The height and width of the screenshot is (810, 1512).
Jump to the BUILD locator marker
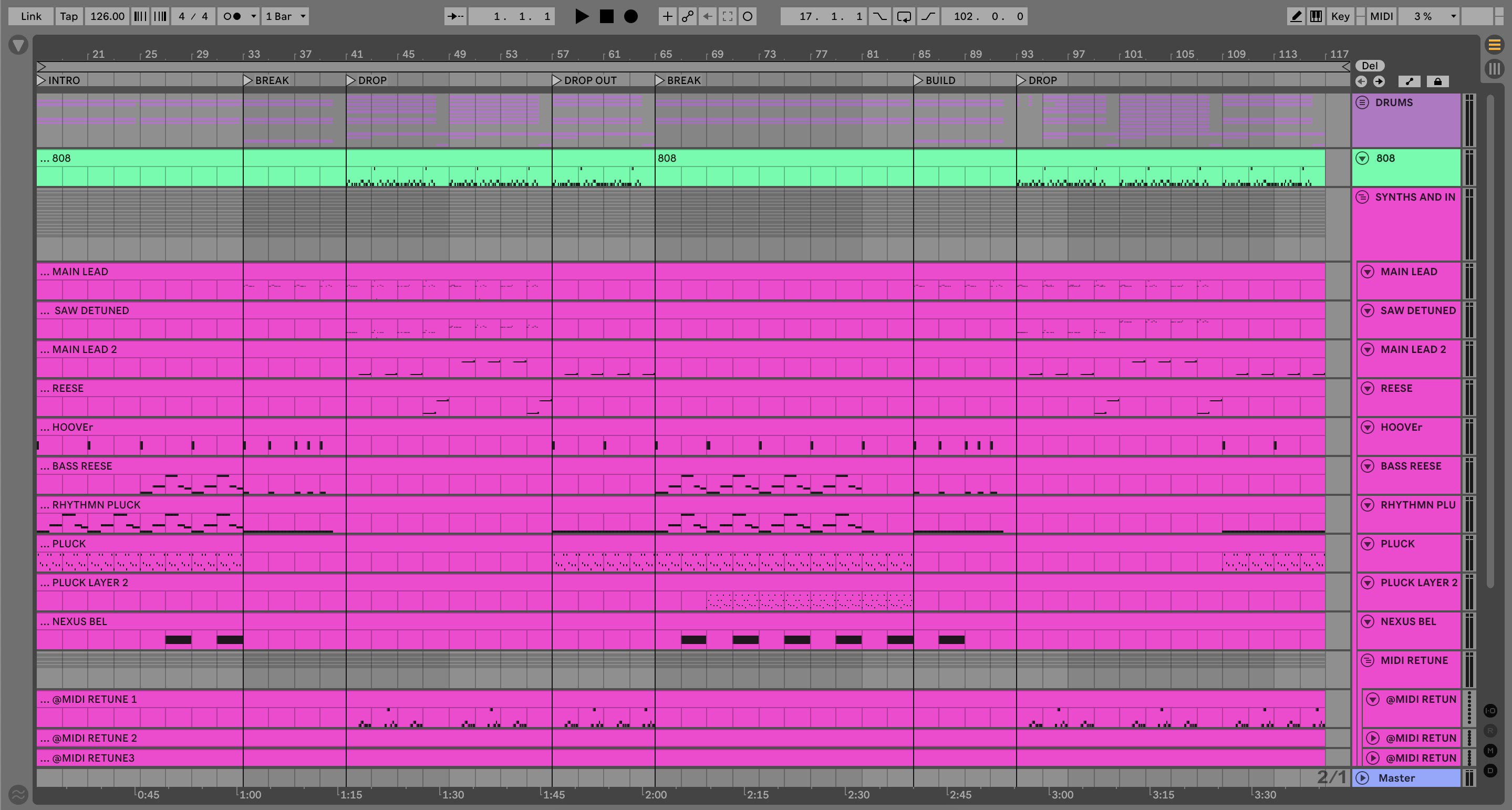click(918, 80)
